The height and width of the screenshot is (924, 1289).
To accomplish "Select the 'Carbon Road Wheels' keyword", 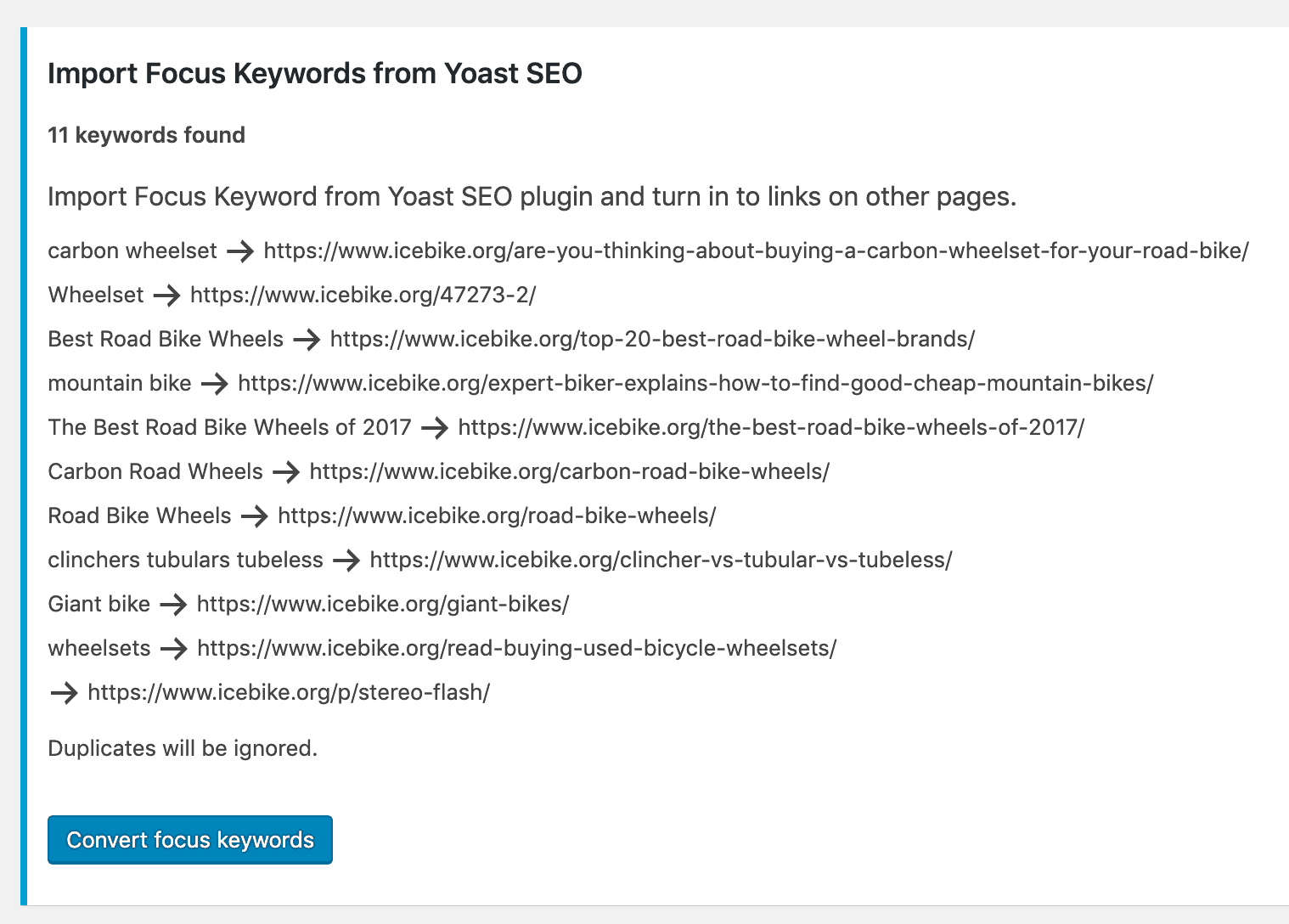I will tap(155, 471).
